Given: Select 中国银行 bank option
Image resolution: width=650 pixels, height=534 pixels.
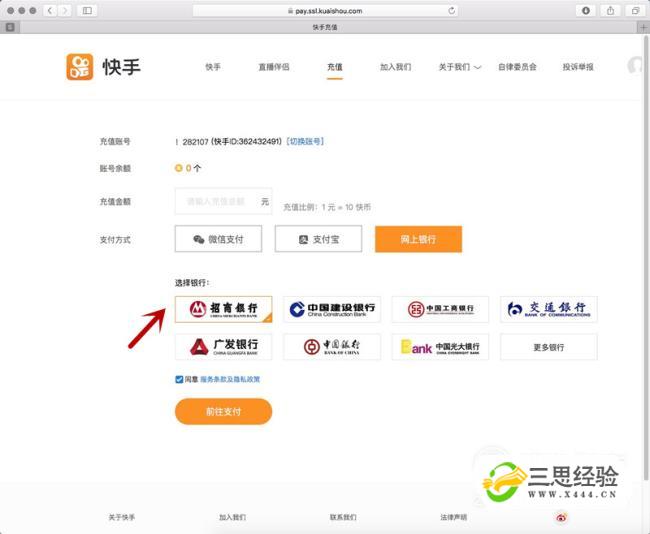Looking at the screenshot, I should click(332, 347).
